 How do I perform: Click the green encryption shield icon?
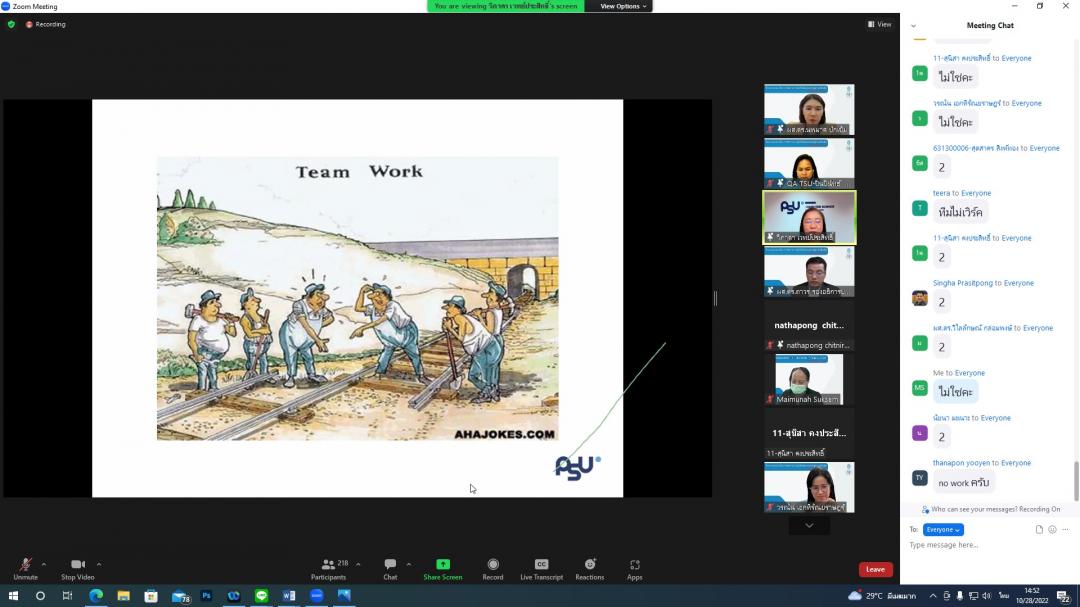pyautogui.click(x=12, y=24)
